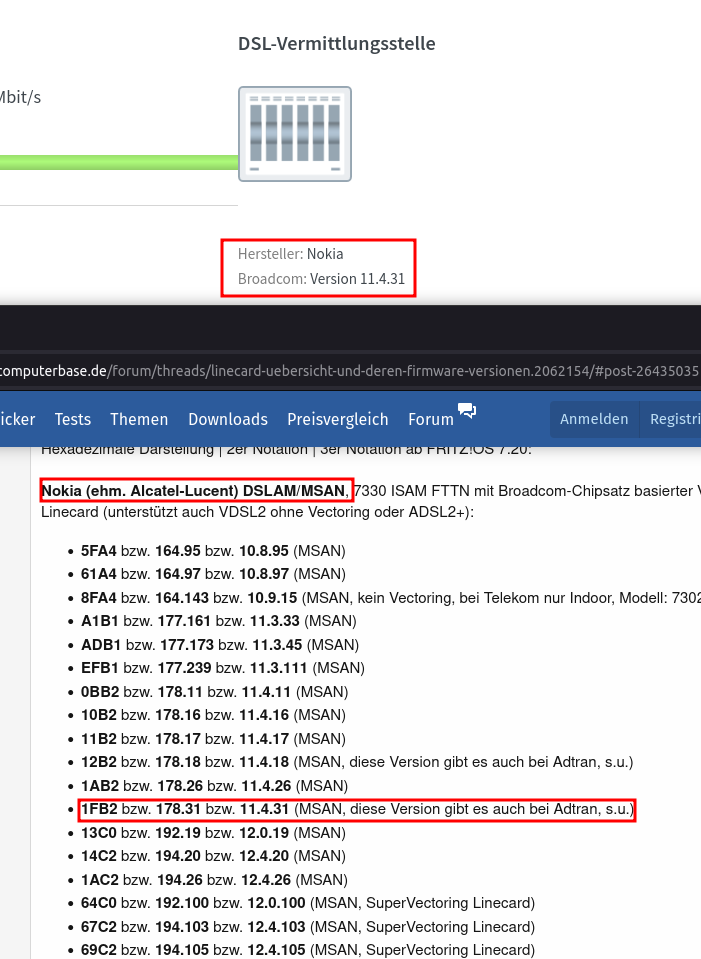The image size is (701, 959).
Task: Select the 1AC2 bzw. 194.26 entry
Action: point(215,880)
